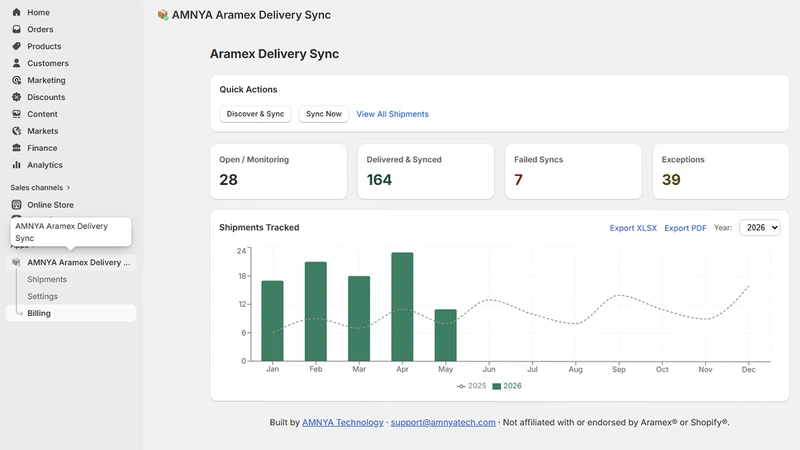Viewport: 800px width, 450px height.
Task: Click the Mar bar in the chart
Action: point(359,319)
